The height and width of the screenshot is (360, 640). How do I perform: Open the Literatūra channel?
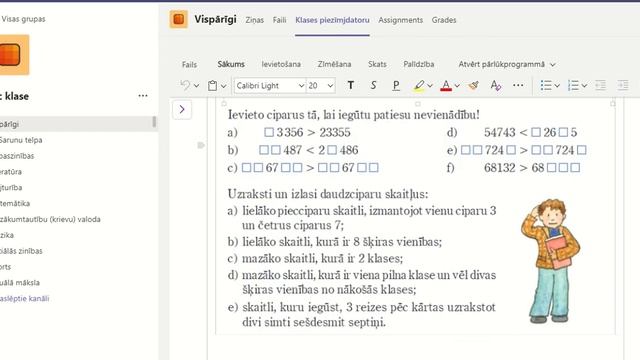coord(11,172)
